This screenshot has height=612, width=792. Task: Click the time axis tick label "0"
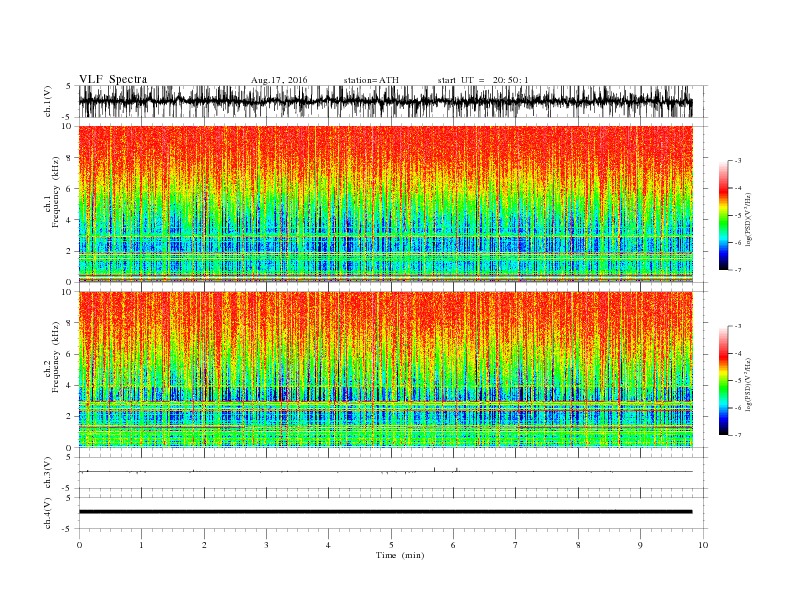pos(79,545)
